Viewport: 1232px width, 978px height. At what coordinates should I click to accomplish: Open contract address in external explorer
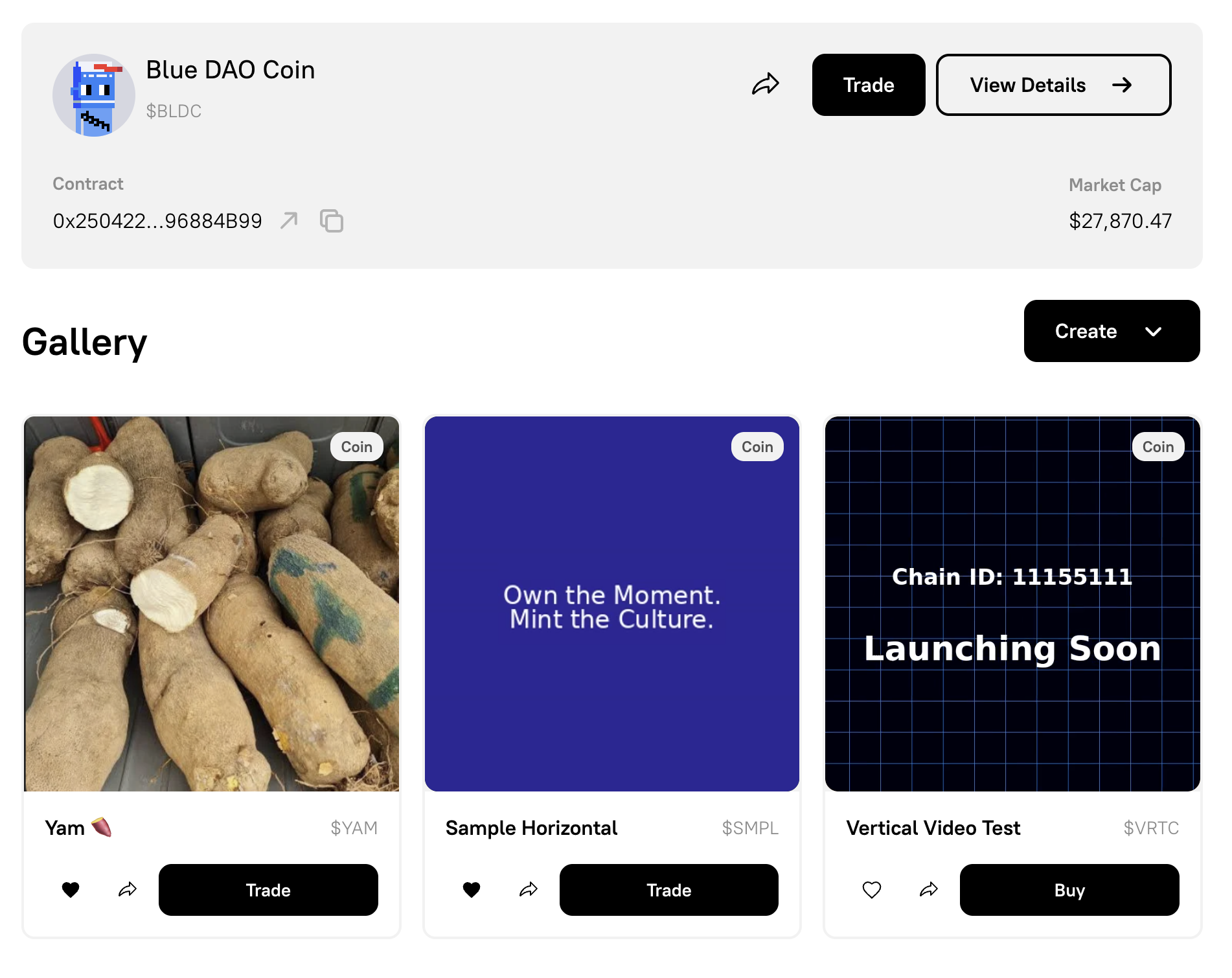pyautogui.click(x=289, y=220)
